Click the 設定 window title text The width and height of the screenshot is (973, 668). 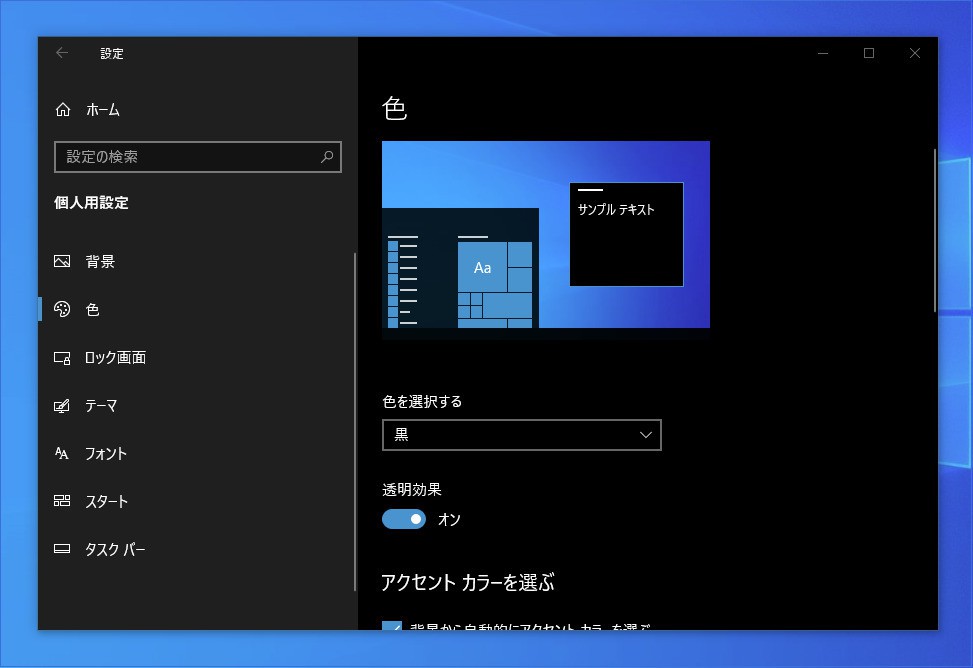pos(112,54)
